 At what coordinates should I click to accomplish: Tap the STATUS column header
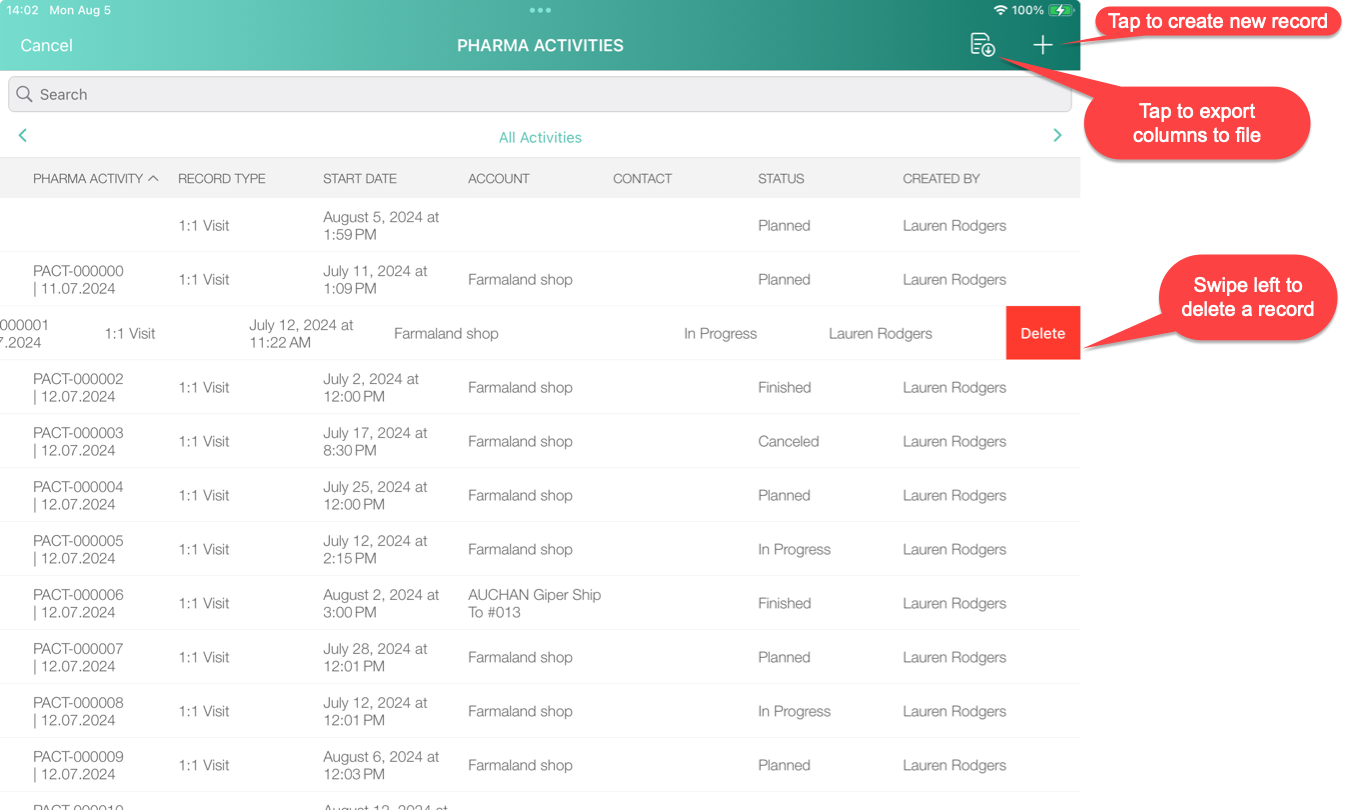[x=780, y=178]
